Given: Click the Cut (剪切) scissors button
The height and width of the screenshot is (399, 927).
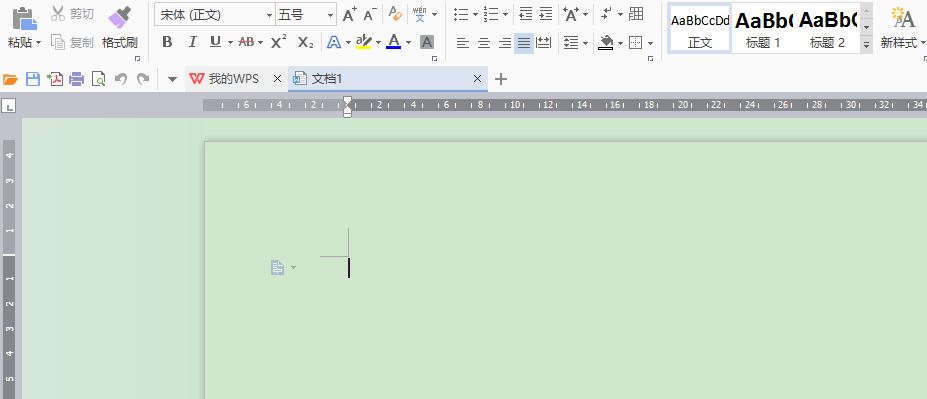Looking at the screenshot, I should 72,14.
